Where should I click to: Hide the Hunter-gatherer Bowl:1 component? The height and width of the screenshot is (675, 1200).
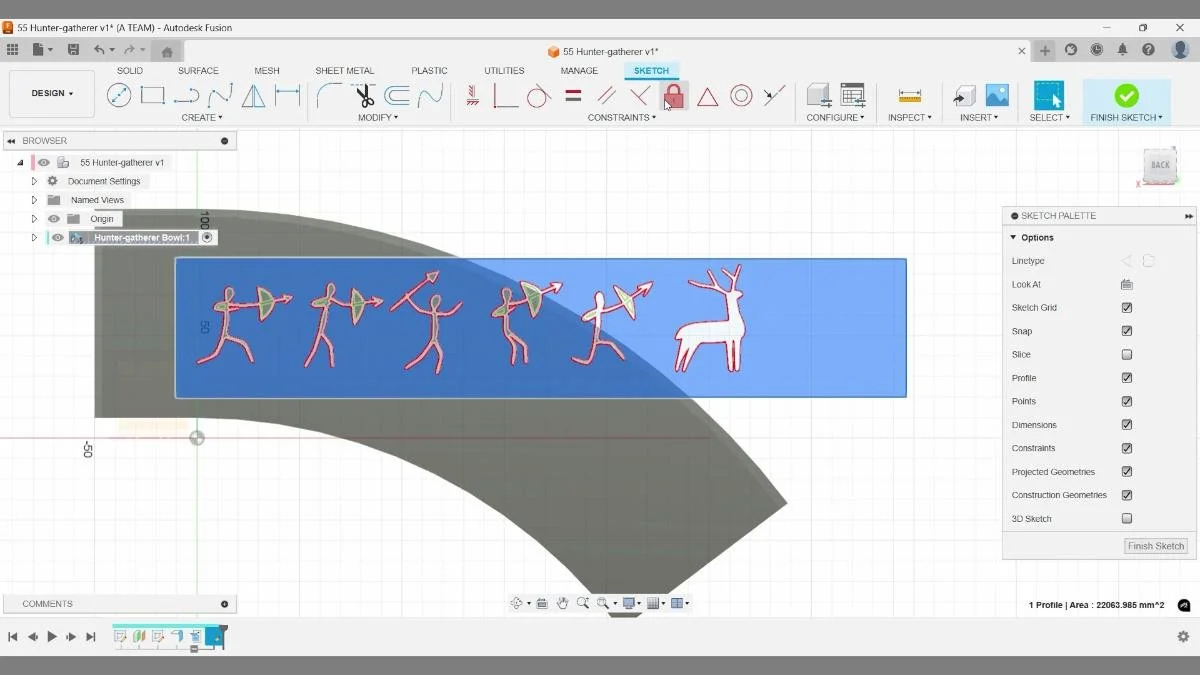click(57, 237)
